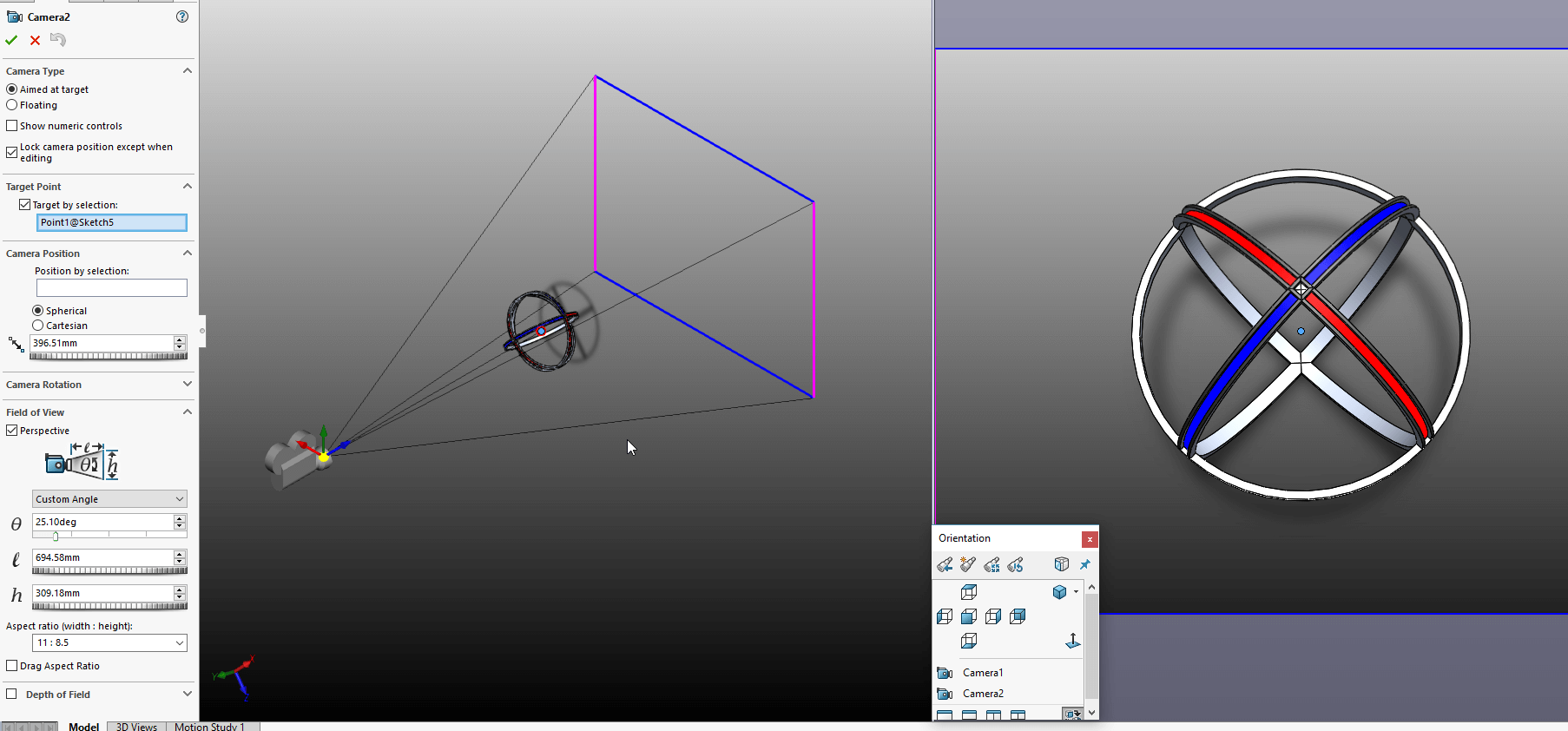Accept Camera2 with the green checkmark
1568x731 pixels.
pyautogui.click(x=11, y=40)
